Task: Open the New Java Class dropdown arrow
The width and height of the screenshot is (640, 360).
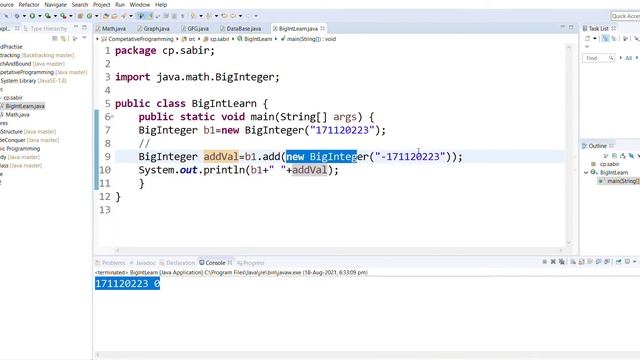Action: 97,16
